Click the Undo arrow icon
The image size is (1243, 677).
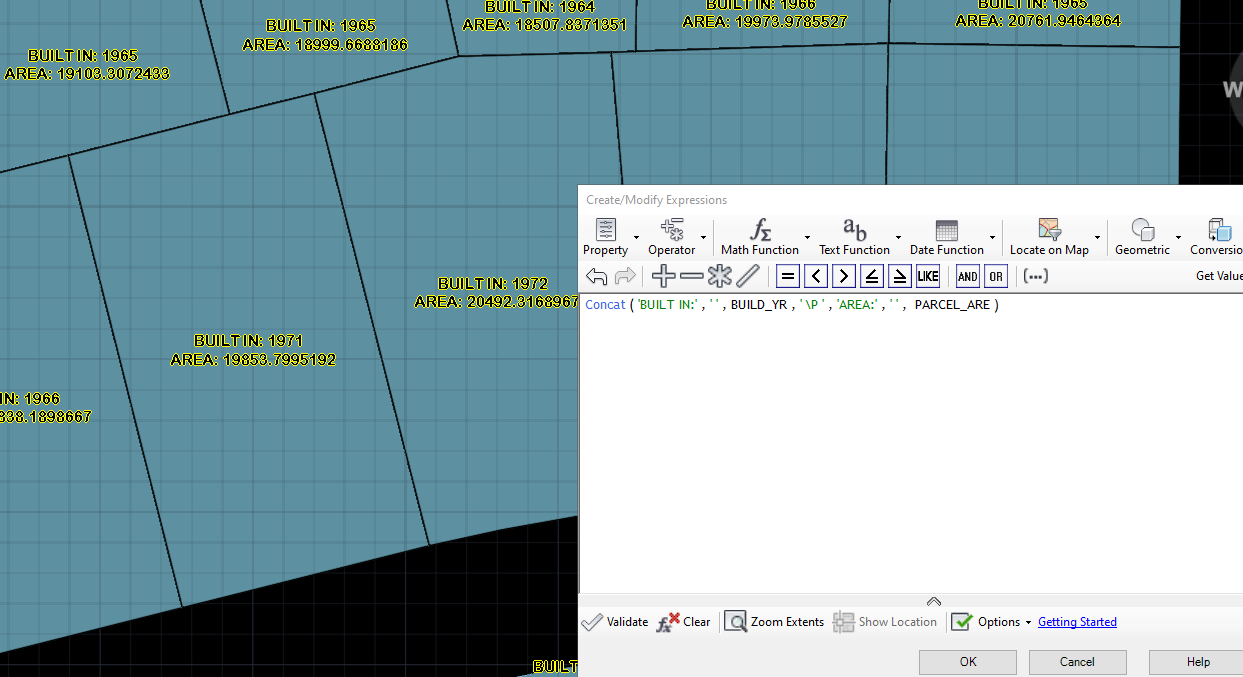click(x=597, y=275)
